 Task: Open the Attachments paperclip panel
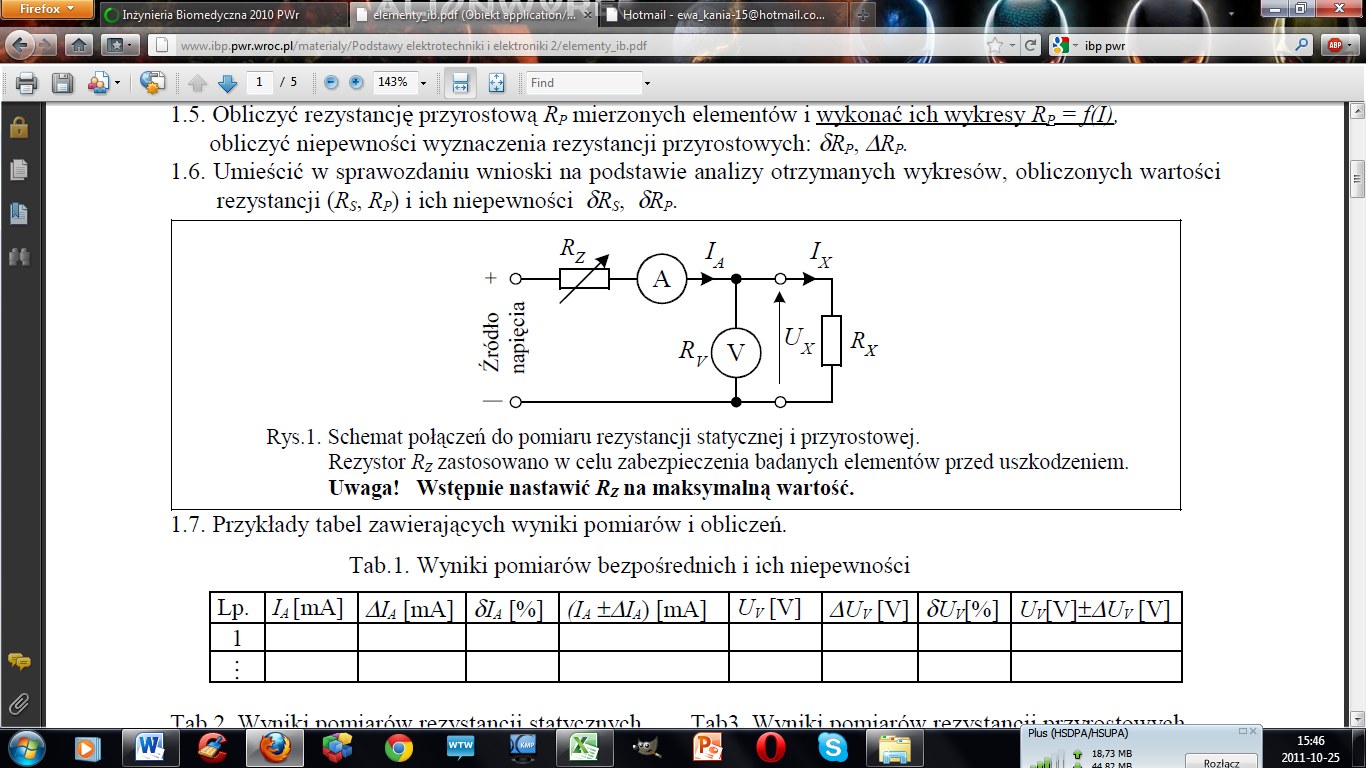(19, 703)
